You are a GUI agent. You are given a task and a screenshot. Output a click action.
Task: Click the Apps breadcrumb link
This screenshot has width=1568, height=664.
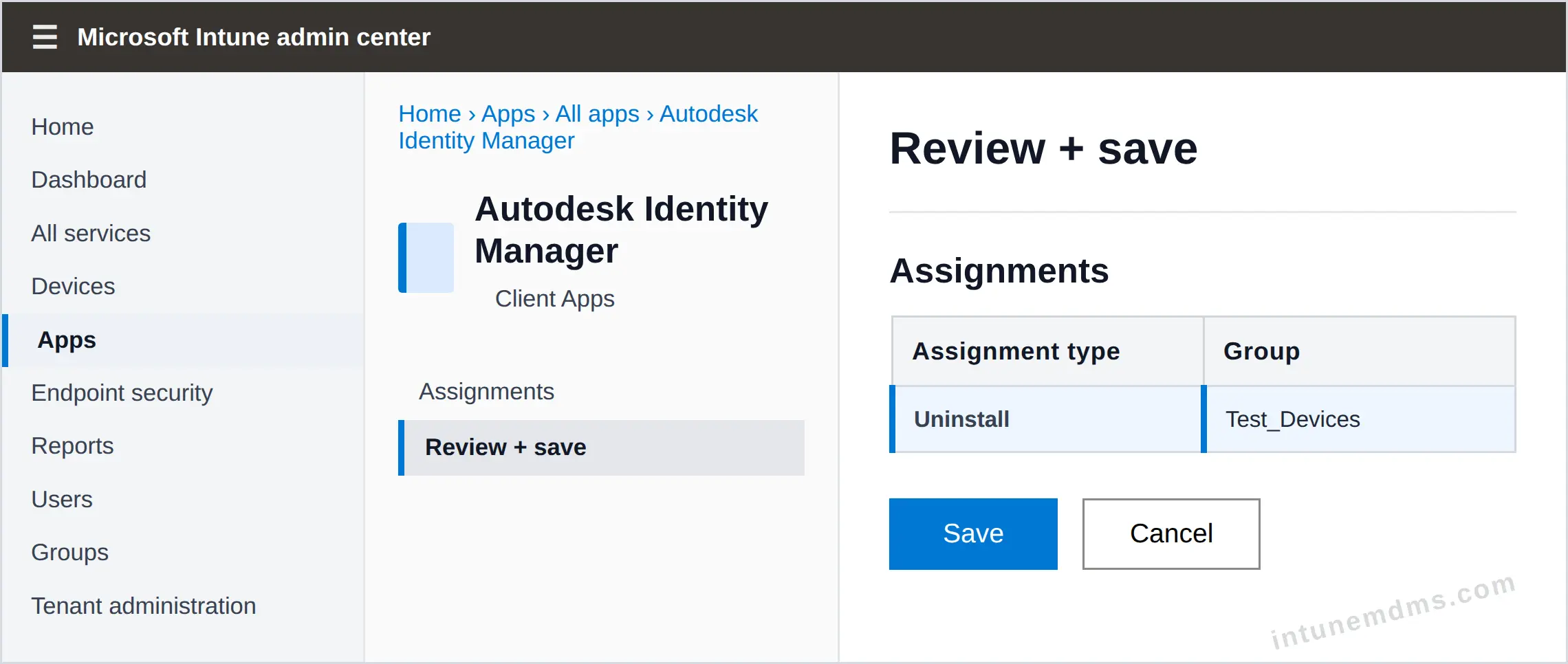tap(508, 114)
